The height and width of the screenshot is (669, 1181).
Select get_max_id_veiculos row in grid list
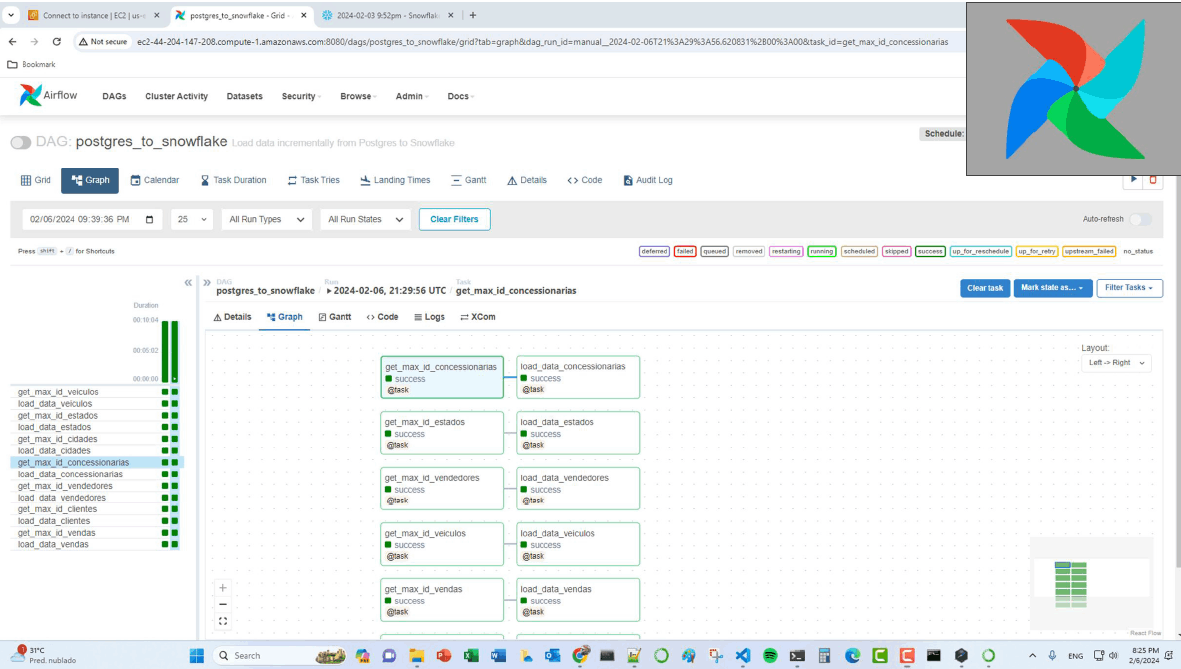click(97, 392)
